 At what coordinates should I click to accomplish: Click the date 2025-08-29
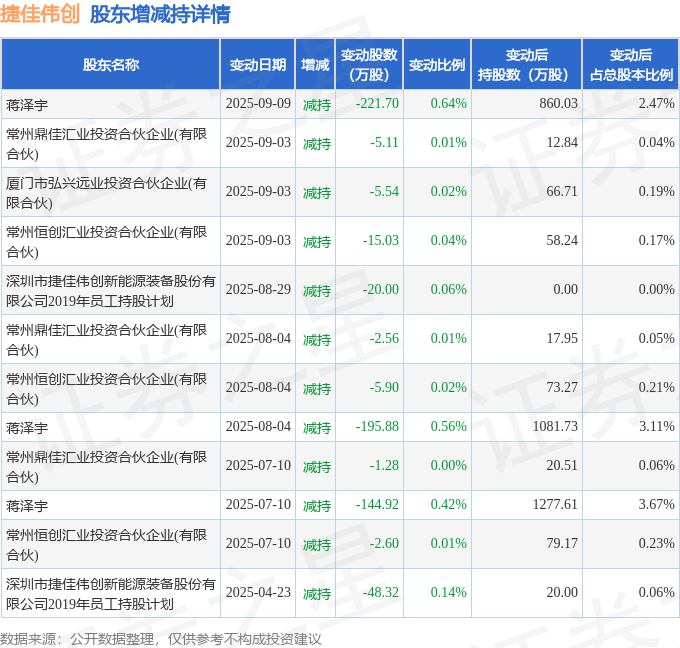(258, 289)
